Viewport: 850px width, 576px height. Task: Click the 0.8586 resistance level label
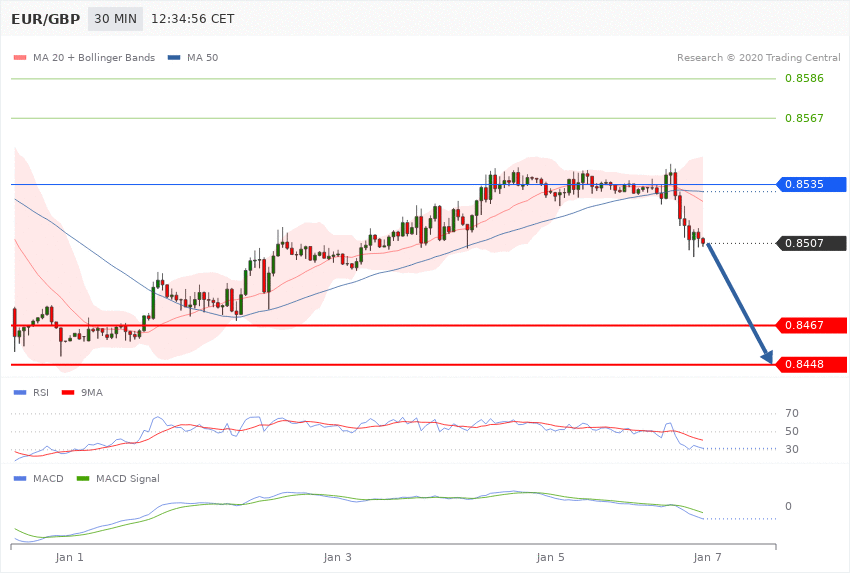[x=804, y=79]
